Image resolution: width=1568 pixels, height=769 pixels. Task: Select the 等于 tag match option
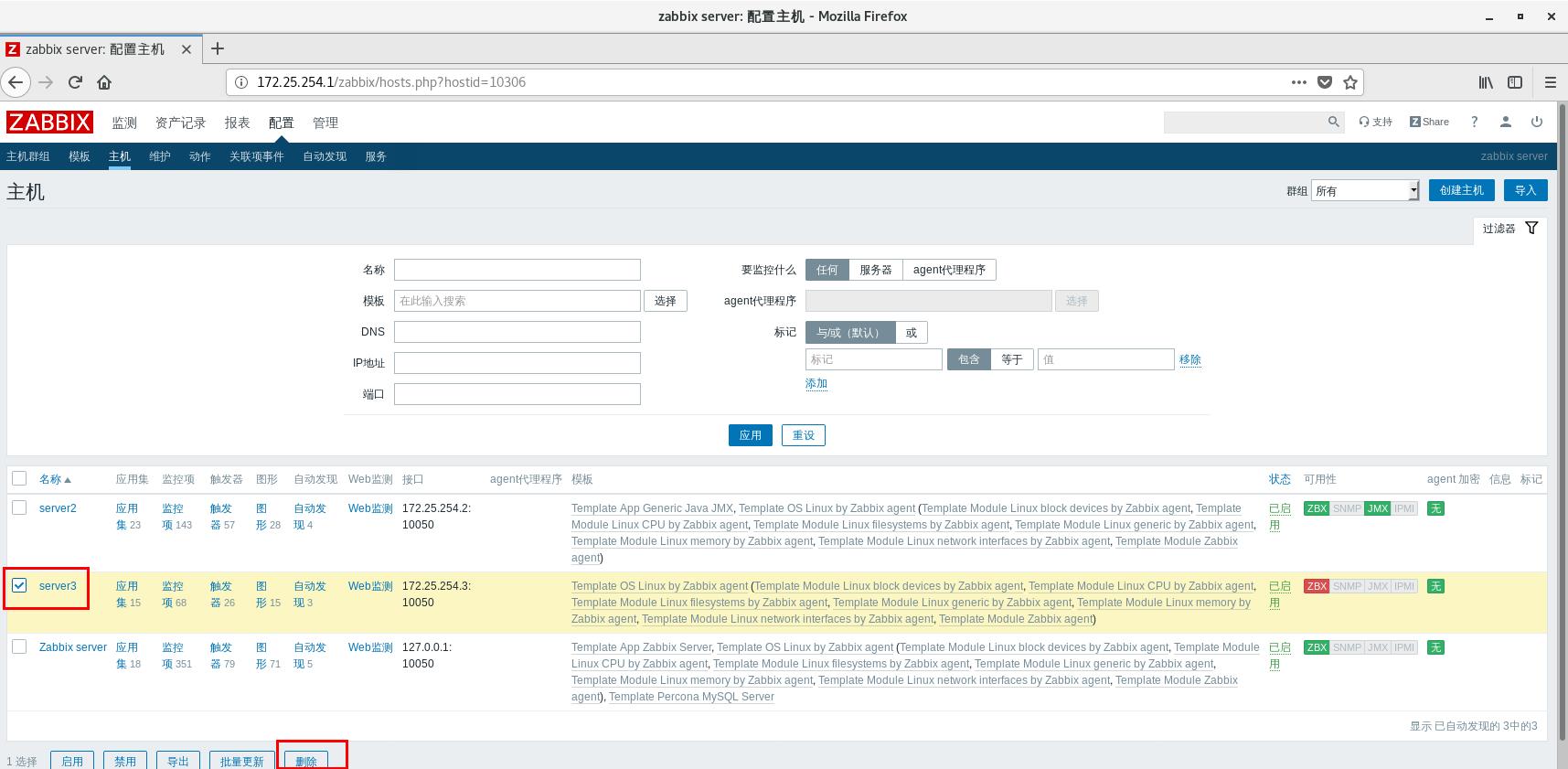tap(1011, 359)
